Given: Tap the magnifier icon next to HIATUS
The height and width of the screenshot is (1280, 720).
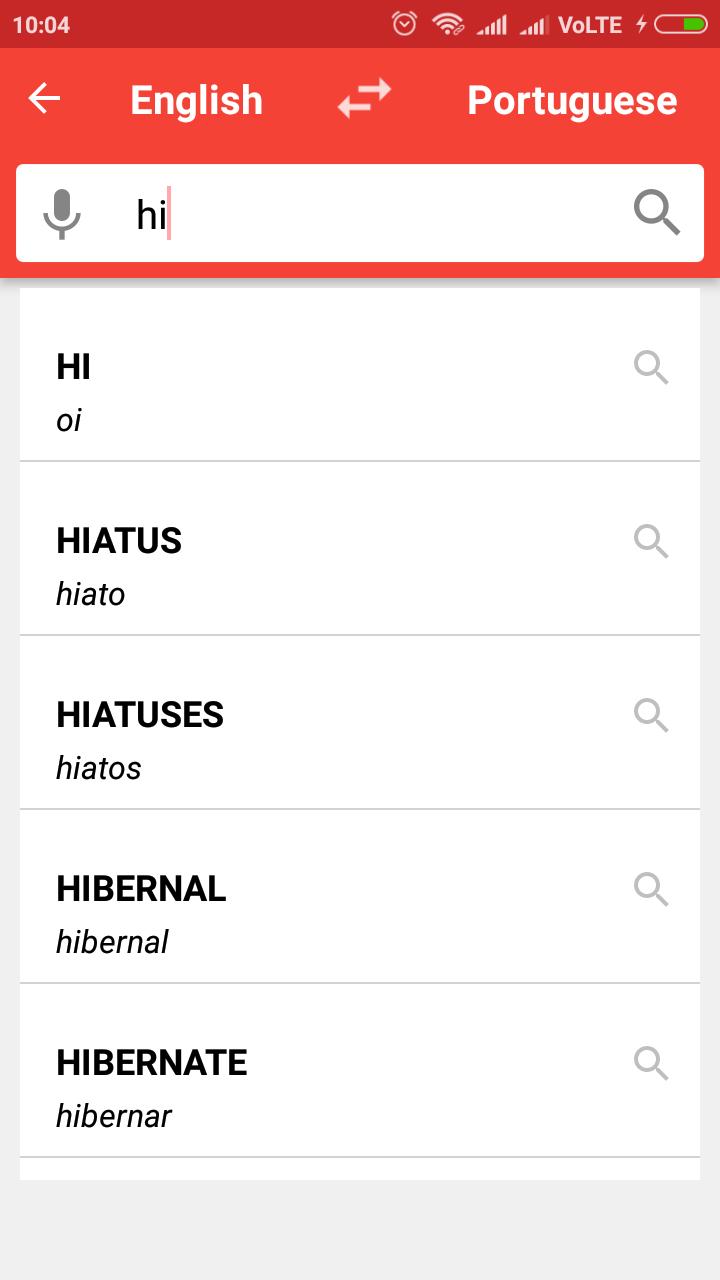Looking at the screenshot, I should click(651, 541).
